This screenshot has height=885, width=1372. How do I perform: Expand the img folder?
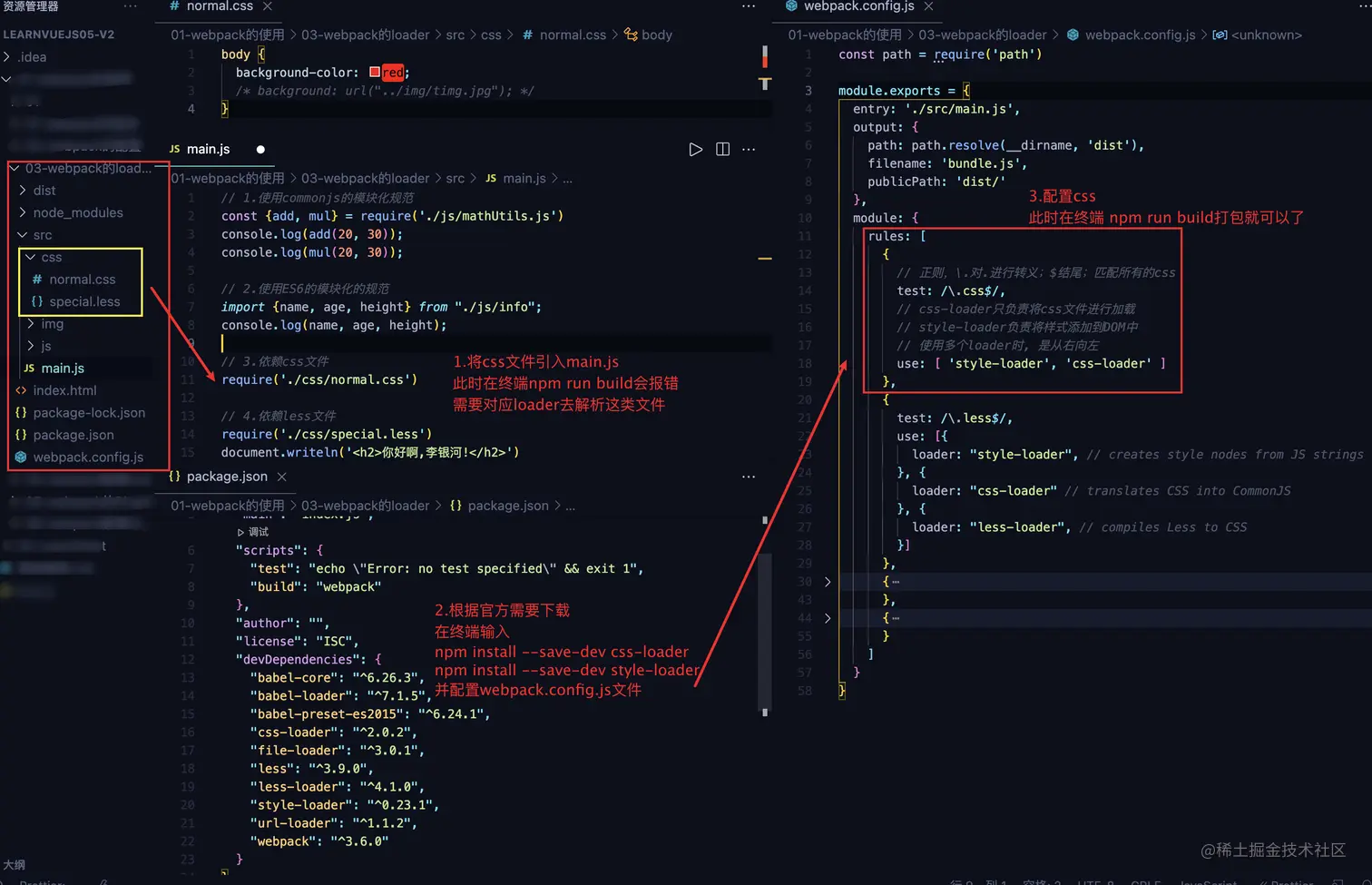(x=31, y=324)
